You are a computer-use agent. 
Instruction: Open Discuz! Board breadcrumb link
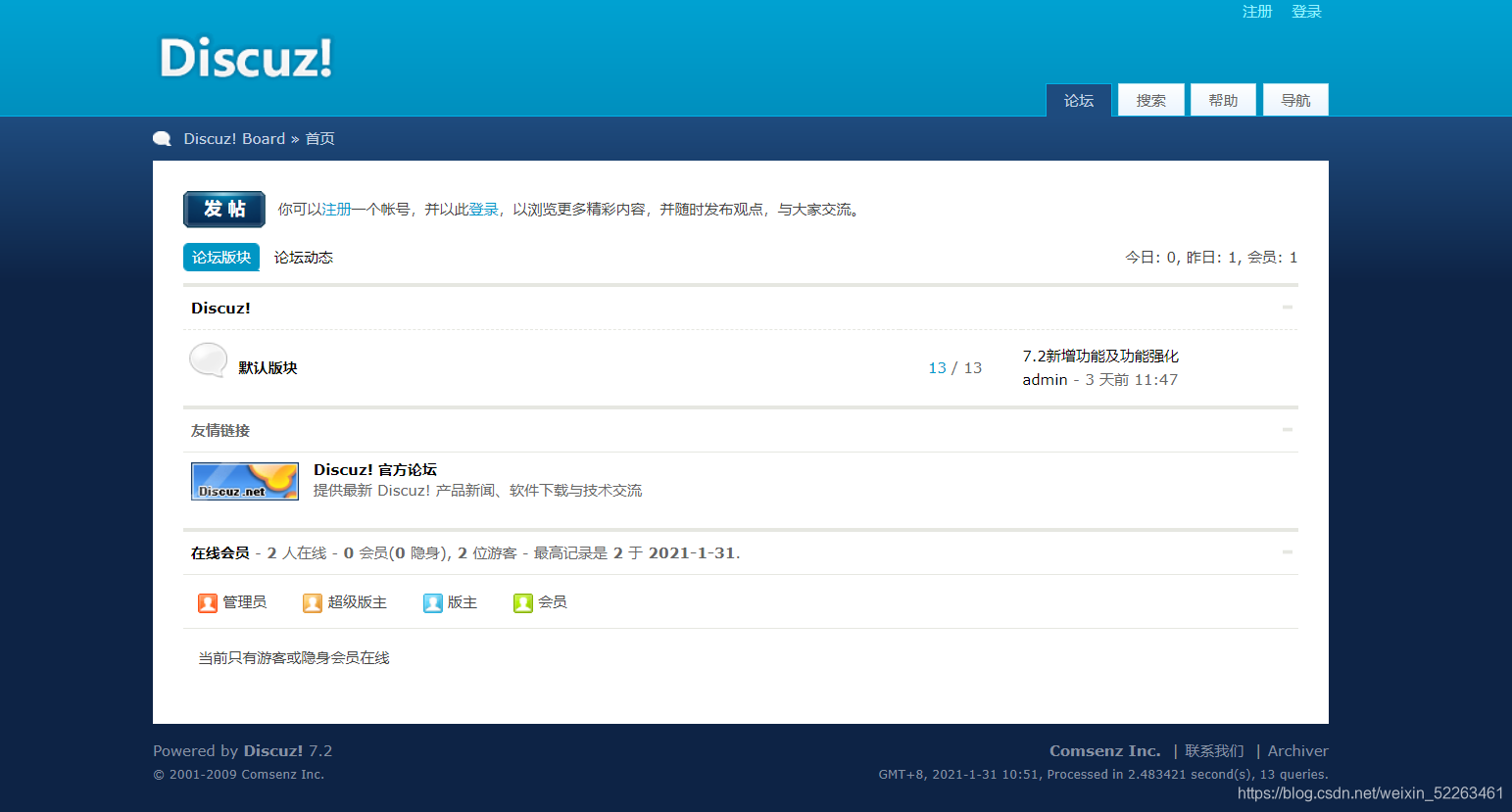234,139
